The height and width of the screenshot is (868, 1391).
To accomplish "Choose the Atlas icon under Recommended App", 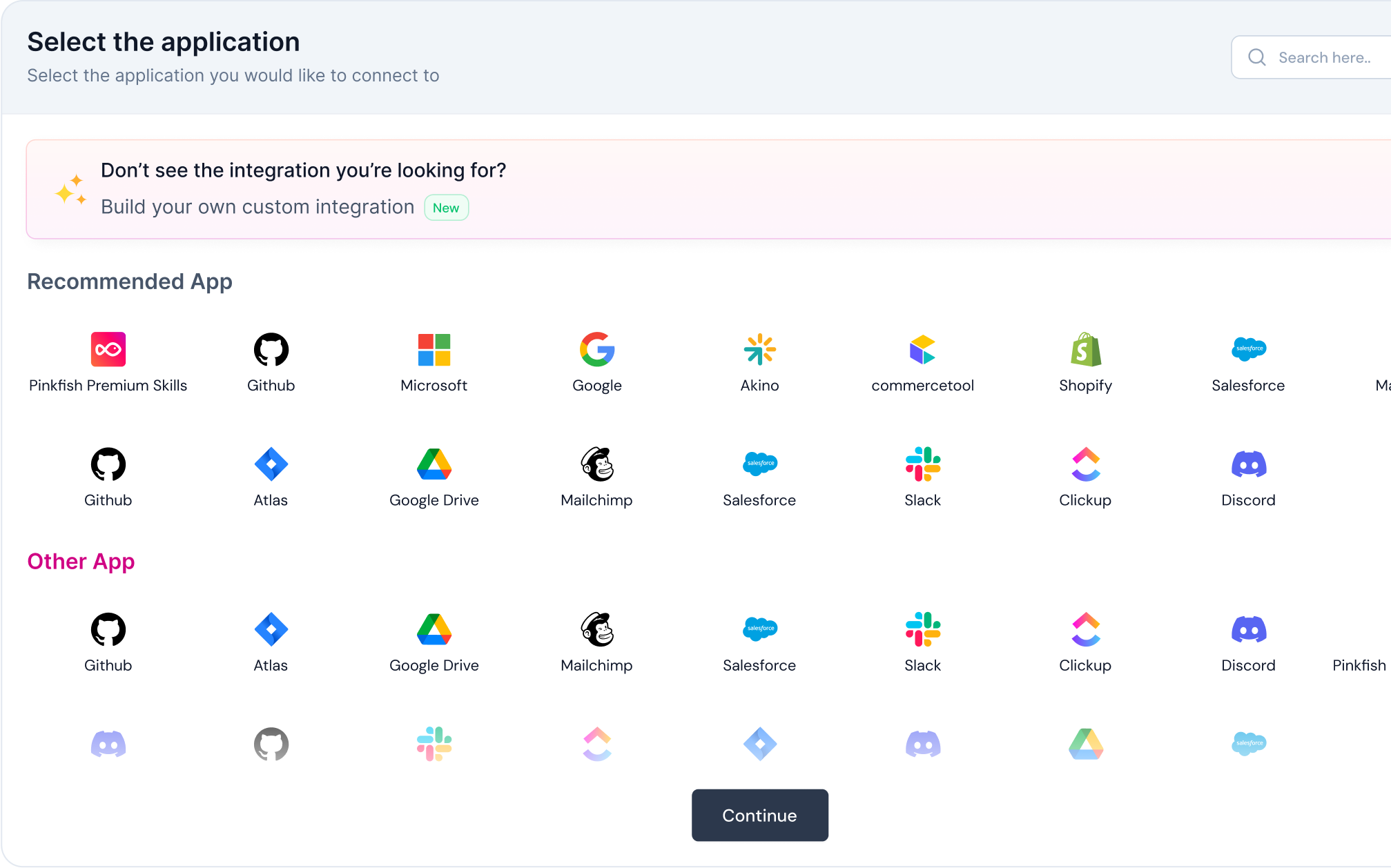I will click(271, 464).
